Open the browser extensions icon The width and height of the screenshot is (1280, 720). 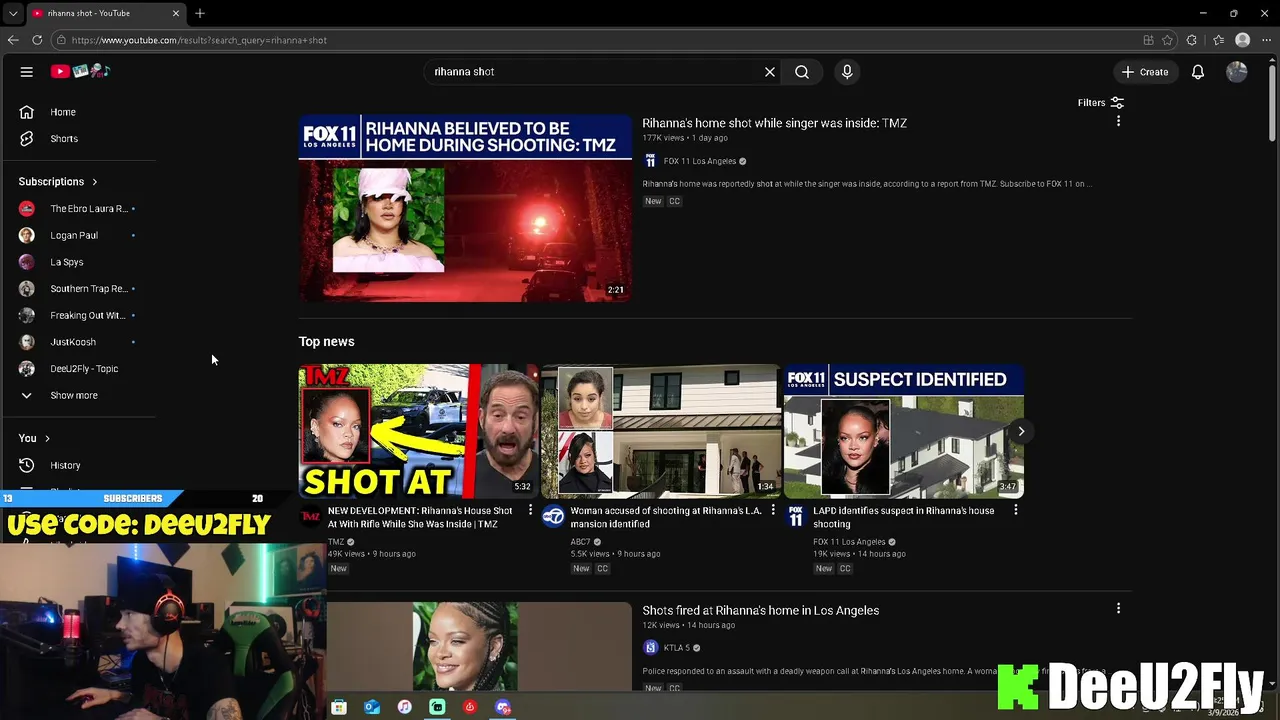(x=1192, y=40)
